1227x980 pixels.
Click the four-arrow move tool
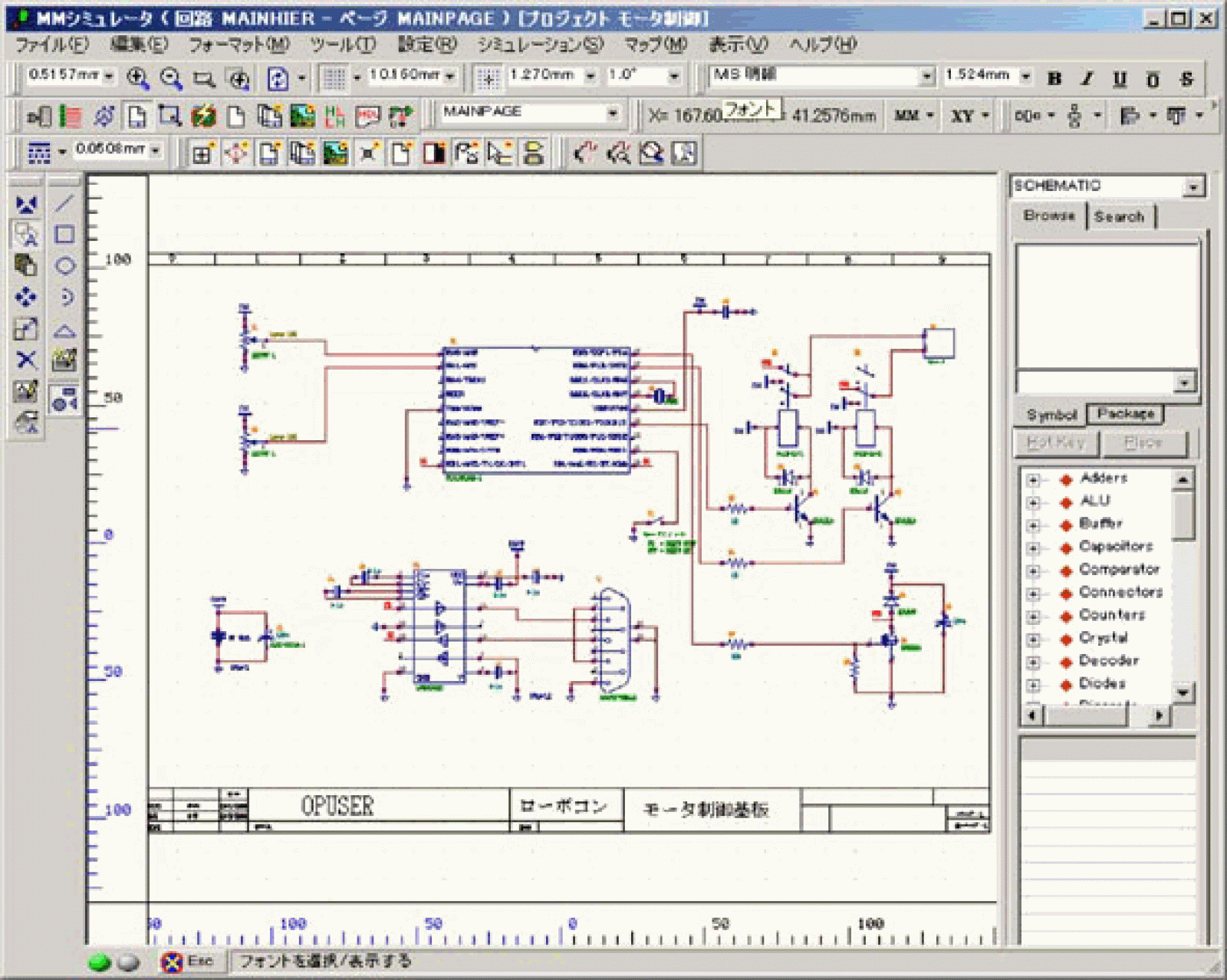[26, 298]
